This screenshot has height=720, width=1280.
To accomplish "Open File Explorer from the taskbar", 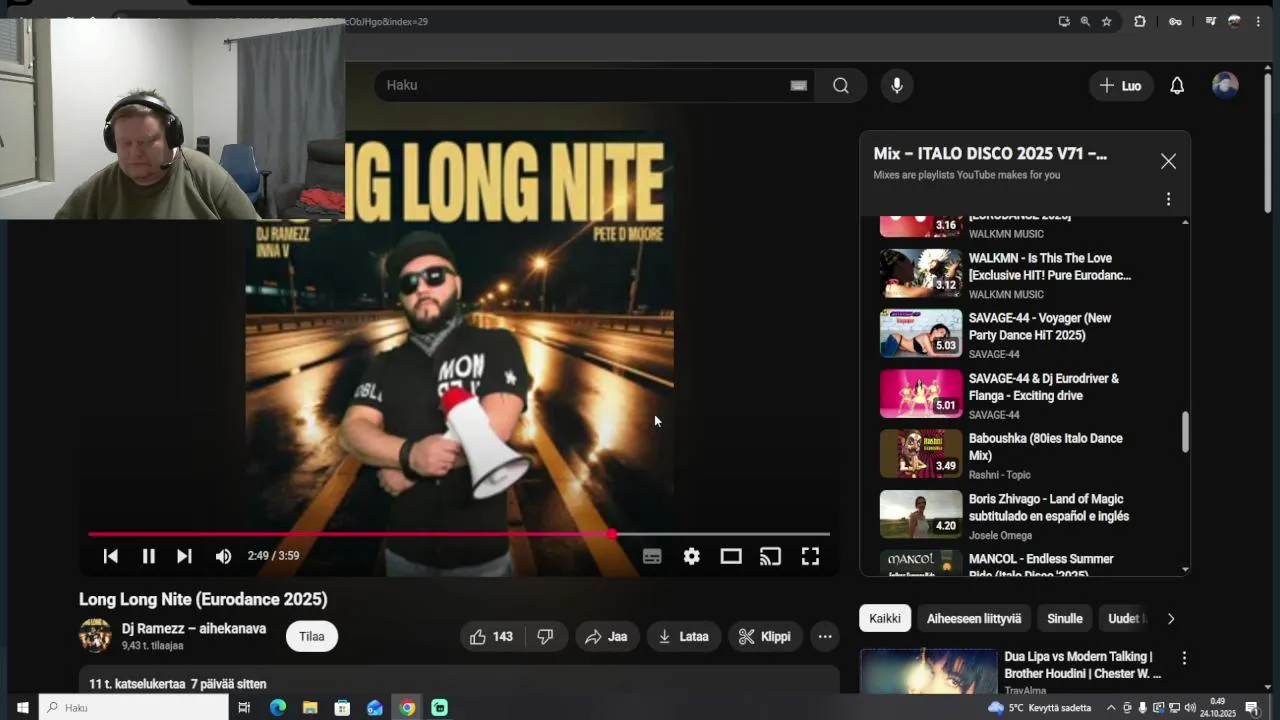I will tap(310, 707).
